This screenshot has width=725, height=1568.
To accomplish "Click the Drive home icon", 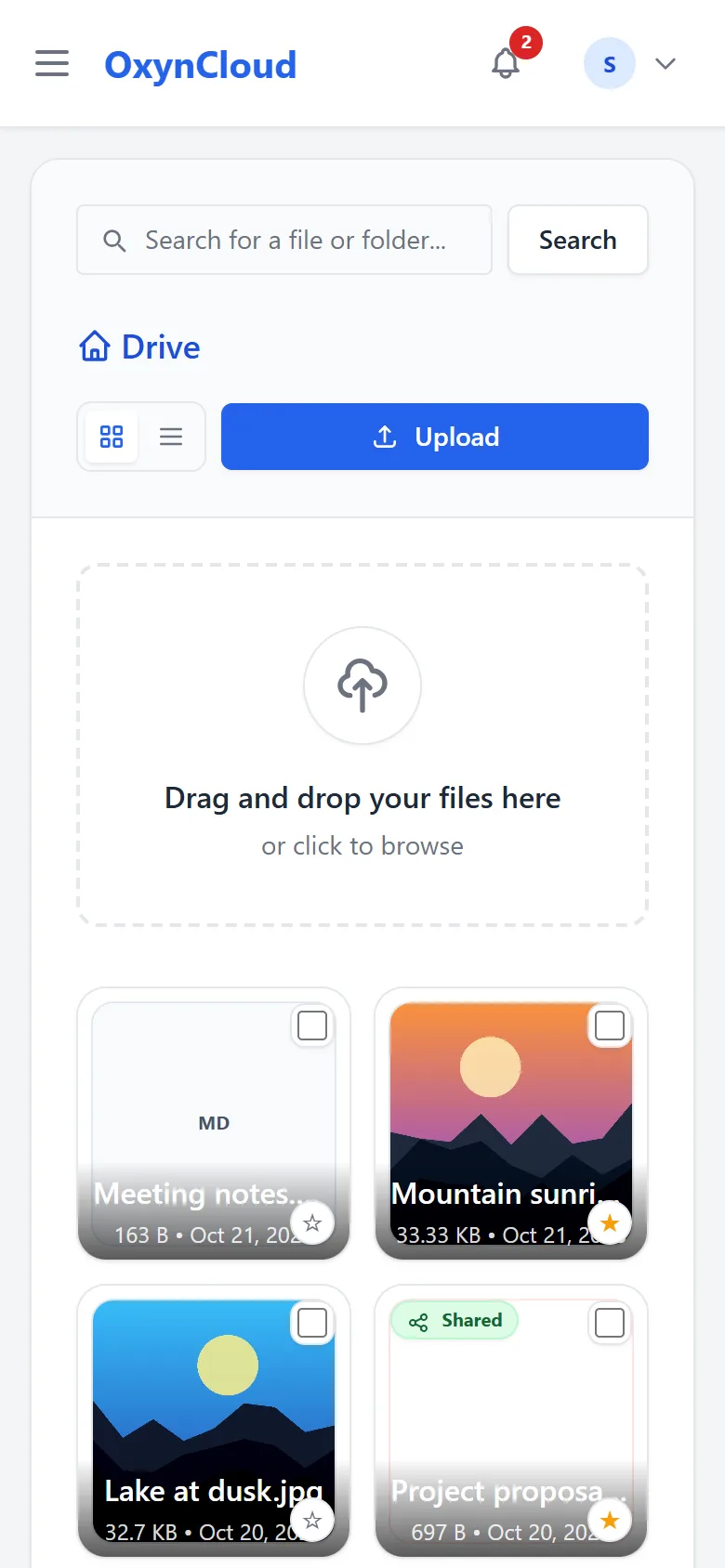I will click(95, 346).
